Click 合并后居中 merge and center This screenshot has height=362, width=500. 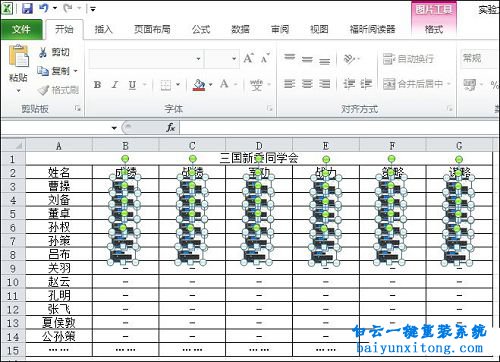tap(413, 84)
